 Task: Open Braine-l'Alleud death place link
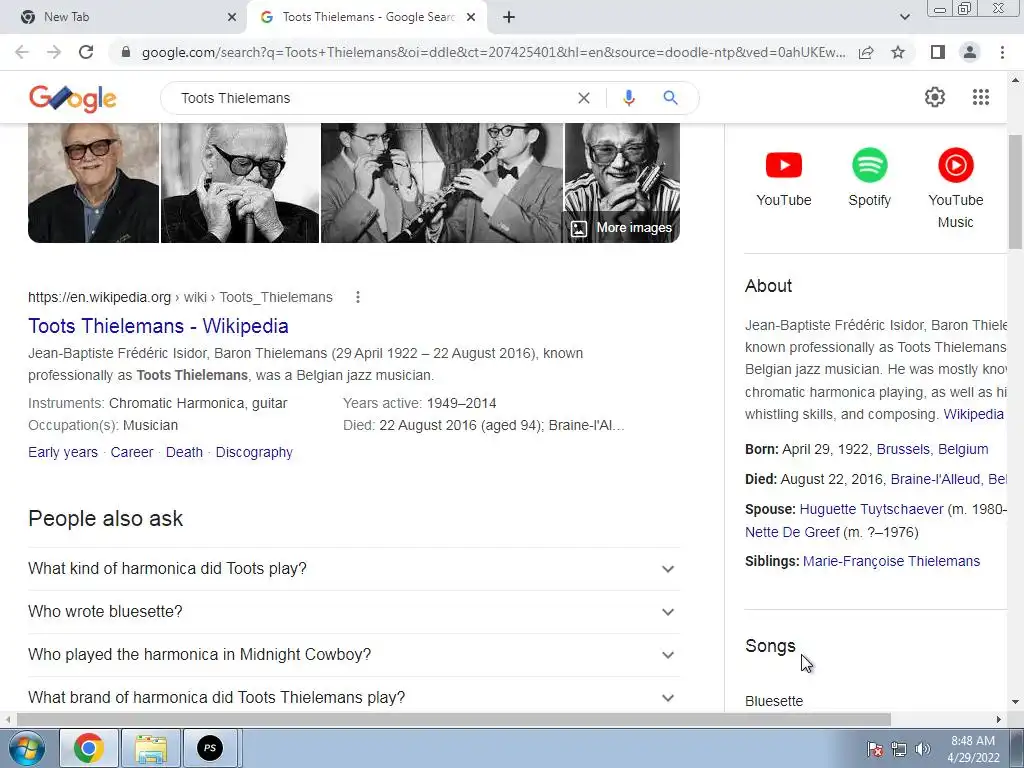(948, 479)
